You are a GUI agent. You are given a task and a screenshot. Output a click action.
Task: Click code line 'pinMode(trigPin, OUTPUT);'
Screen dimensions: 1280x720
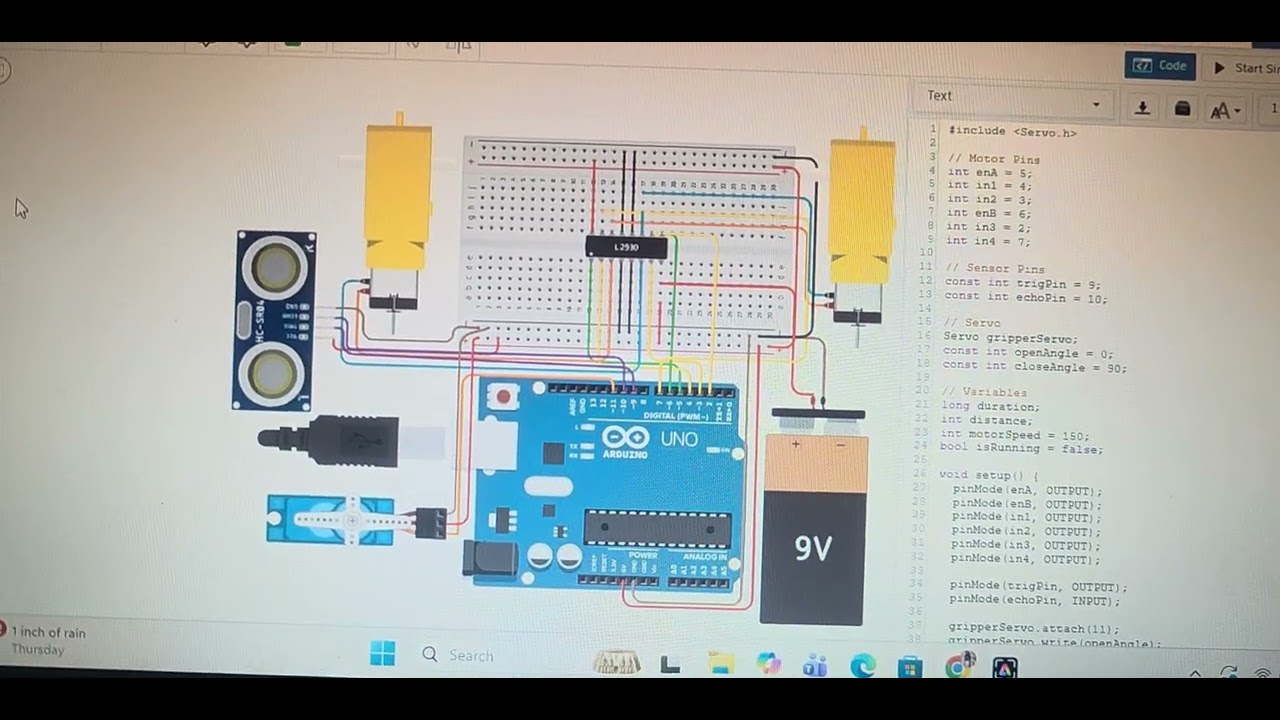click(x=1038, y=587)
